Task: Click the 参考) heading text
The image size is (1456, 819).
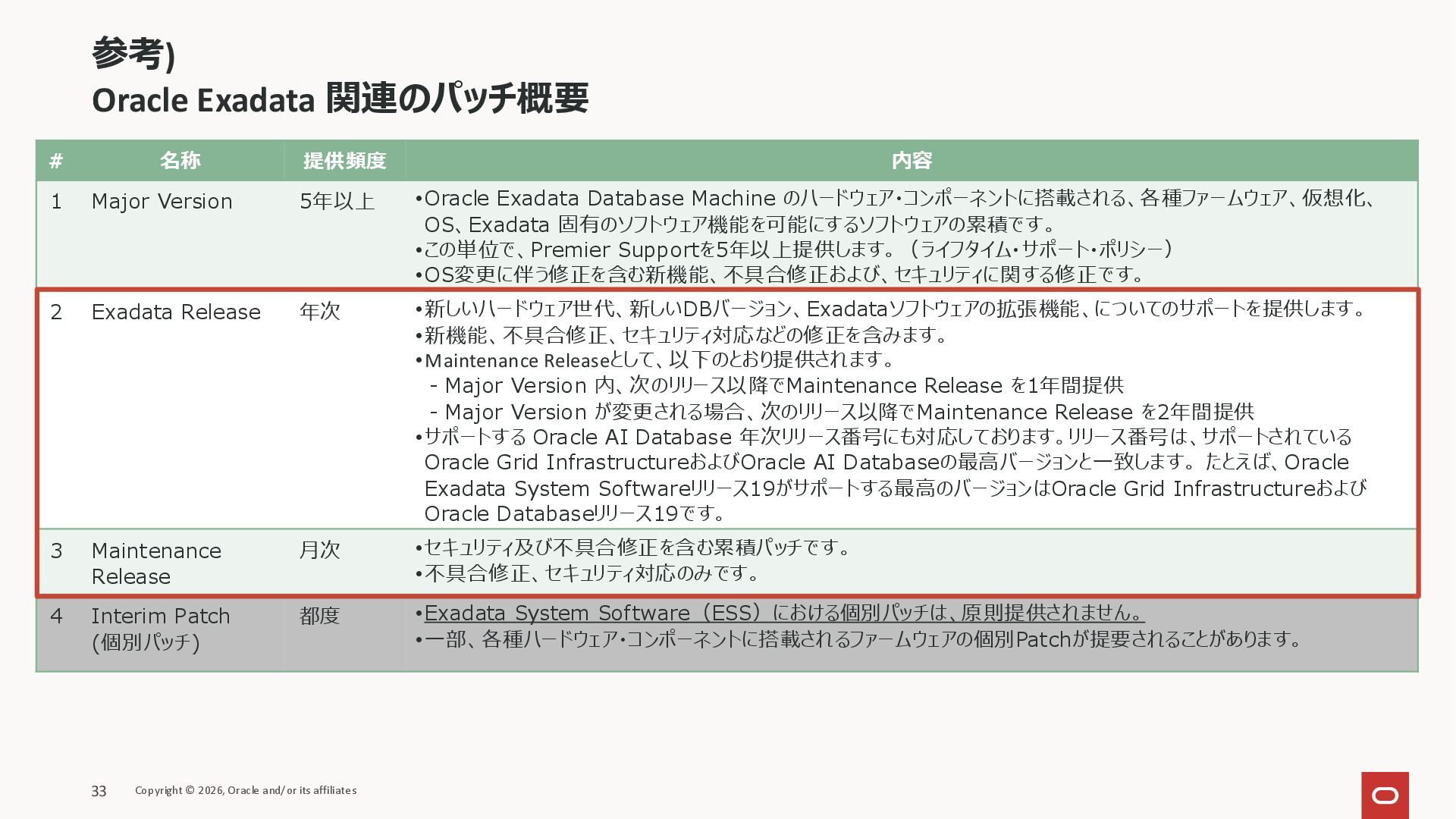Action: point(133,54)
